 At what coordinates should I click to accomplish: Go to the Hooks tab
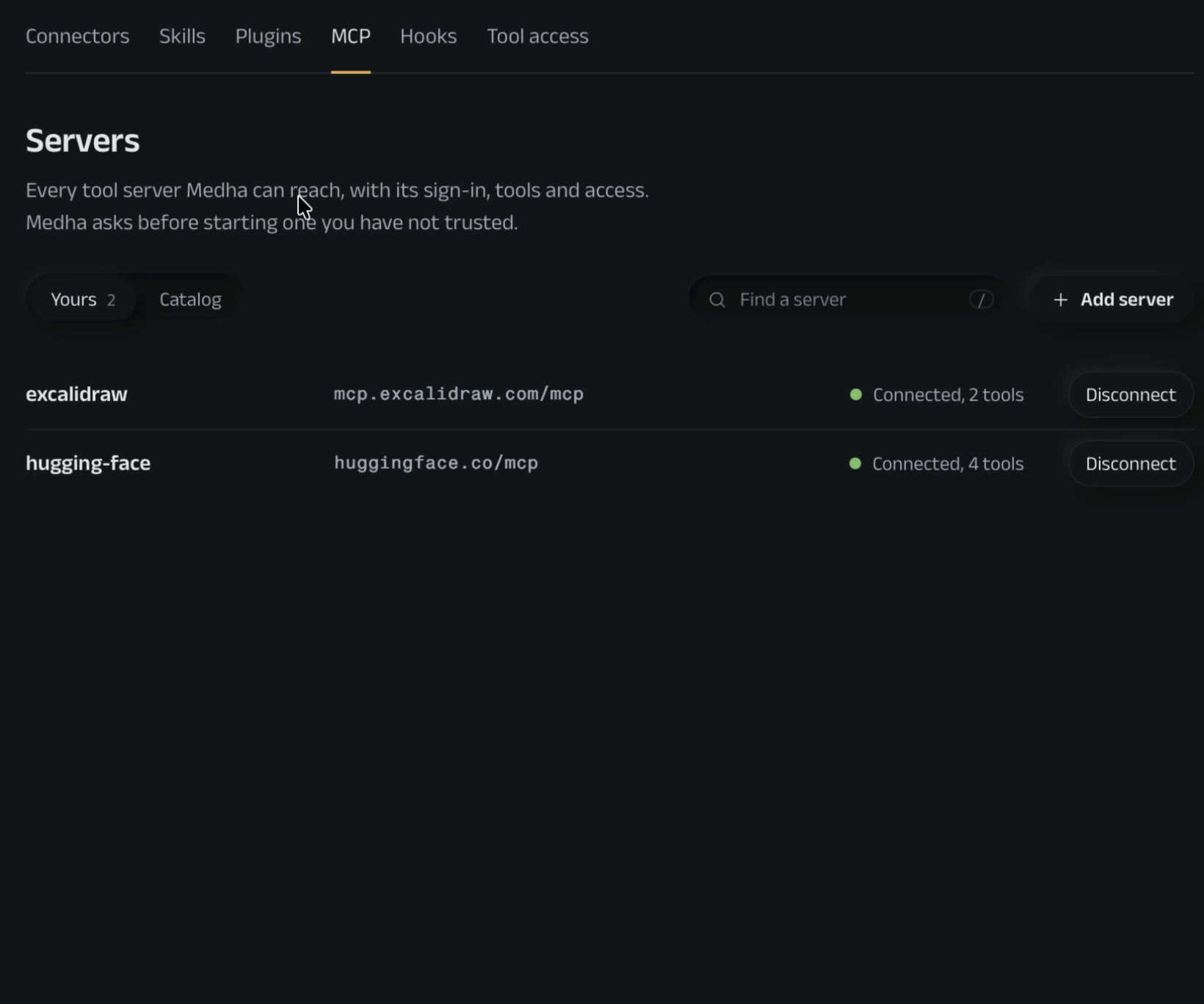click(x=428, y=36)
